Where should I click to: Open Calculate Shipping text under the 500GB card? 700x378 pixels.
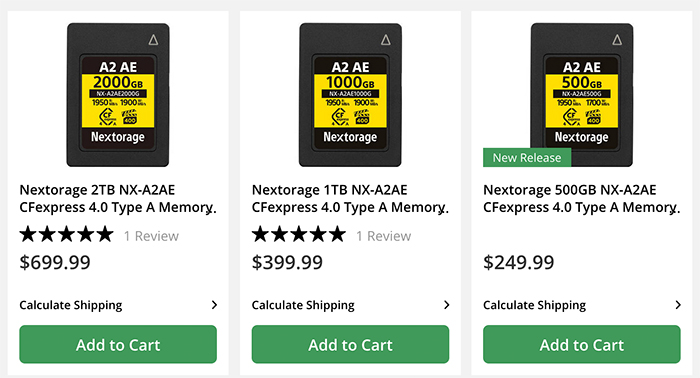click(x=534, y=305)
